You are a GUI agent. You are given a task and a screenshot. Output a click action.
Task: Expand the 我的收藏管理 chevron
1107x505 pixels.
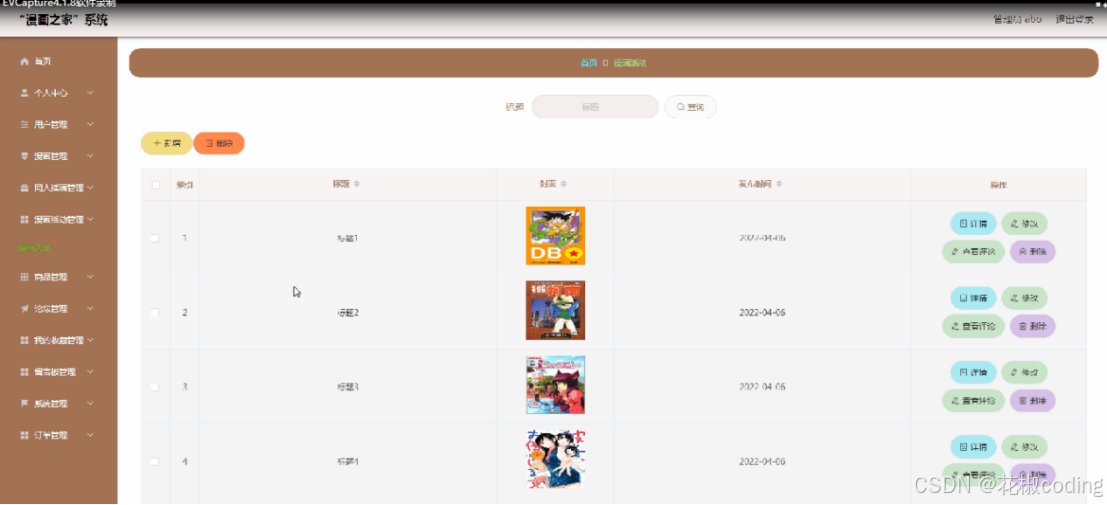90,340
